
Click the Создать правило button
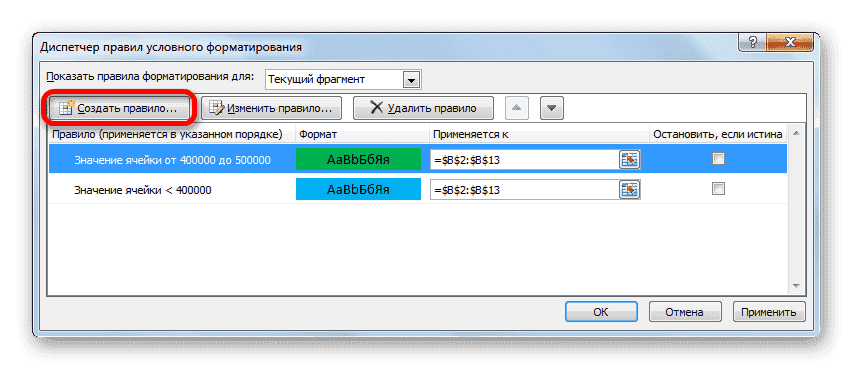[119, 108]
